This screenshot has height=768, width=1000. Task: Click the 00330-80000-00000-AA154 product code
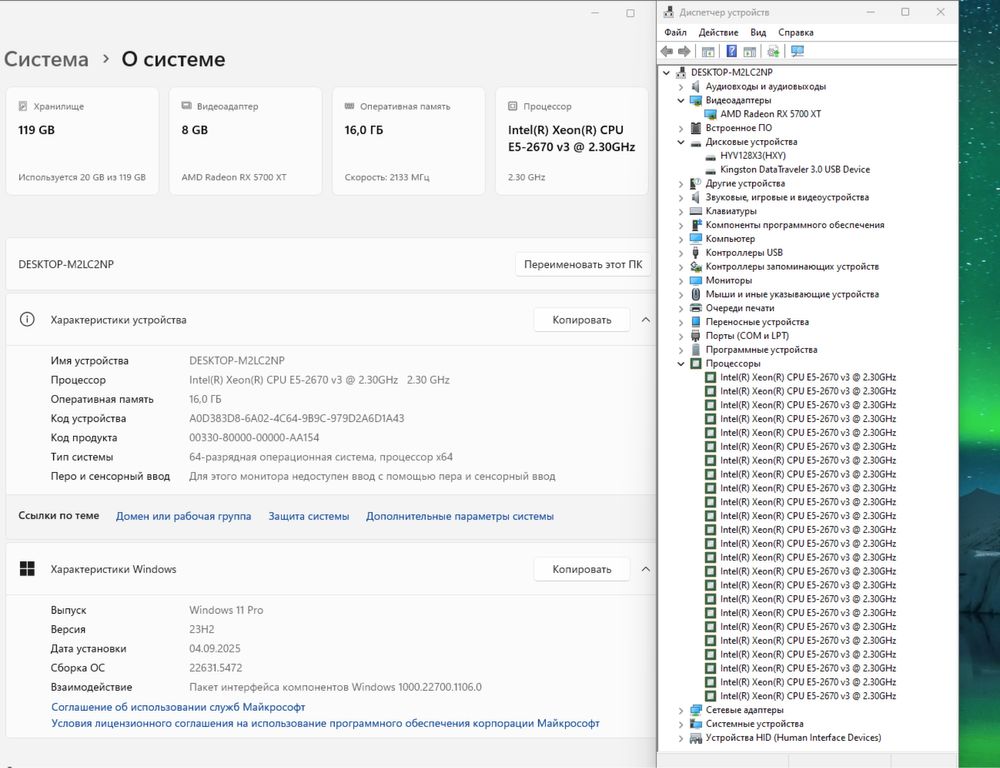(x=254, y=438)
